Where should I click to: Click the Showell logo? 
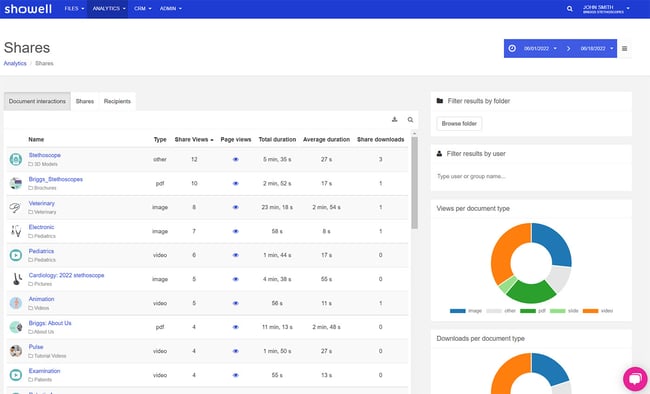[x=28, y=9]
